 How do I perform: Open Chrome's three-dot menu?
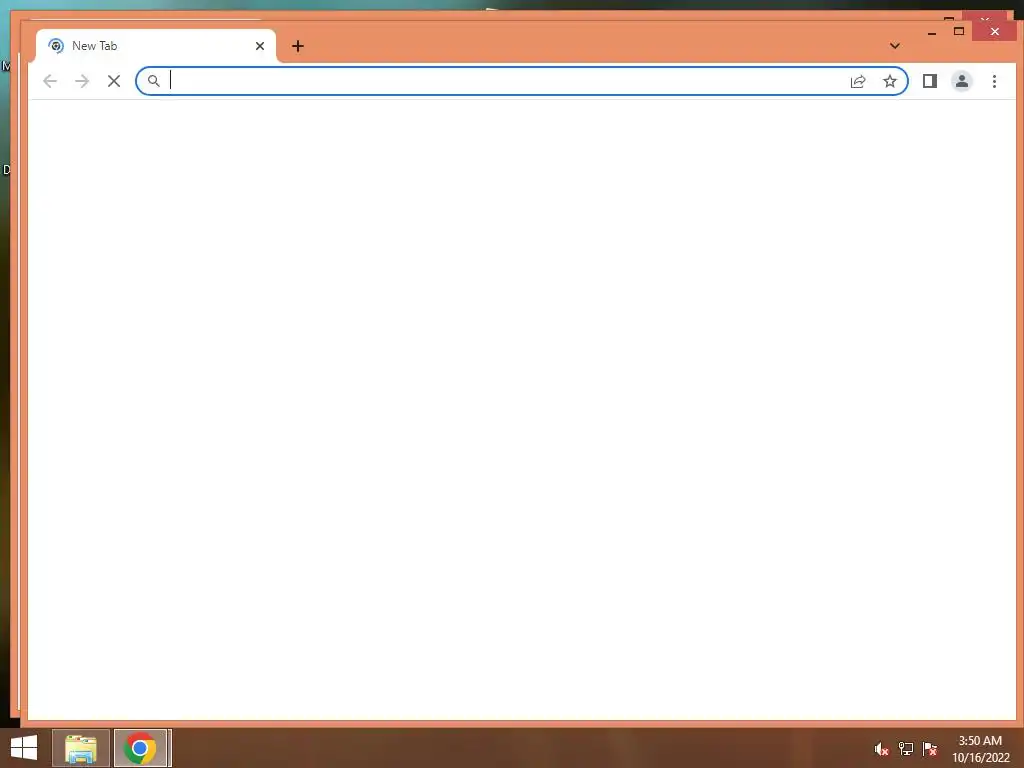(994, 81)
